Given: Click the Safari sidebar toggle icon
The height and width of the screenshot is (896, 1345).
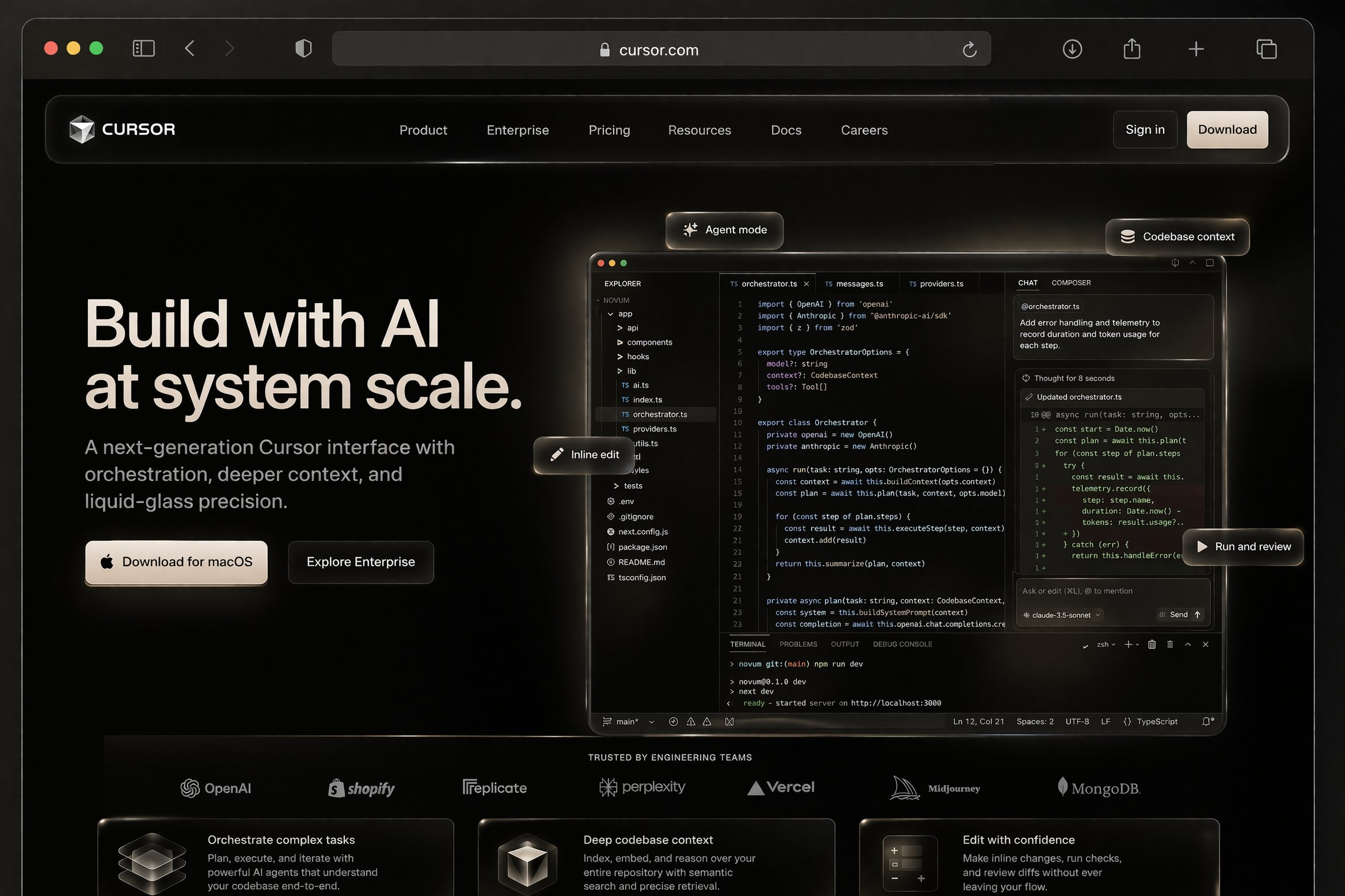Looking at the screenshot, I should 143,49.
